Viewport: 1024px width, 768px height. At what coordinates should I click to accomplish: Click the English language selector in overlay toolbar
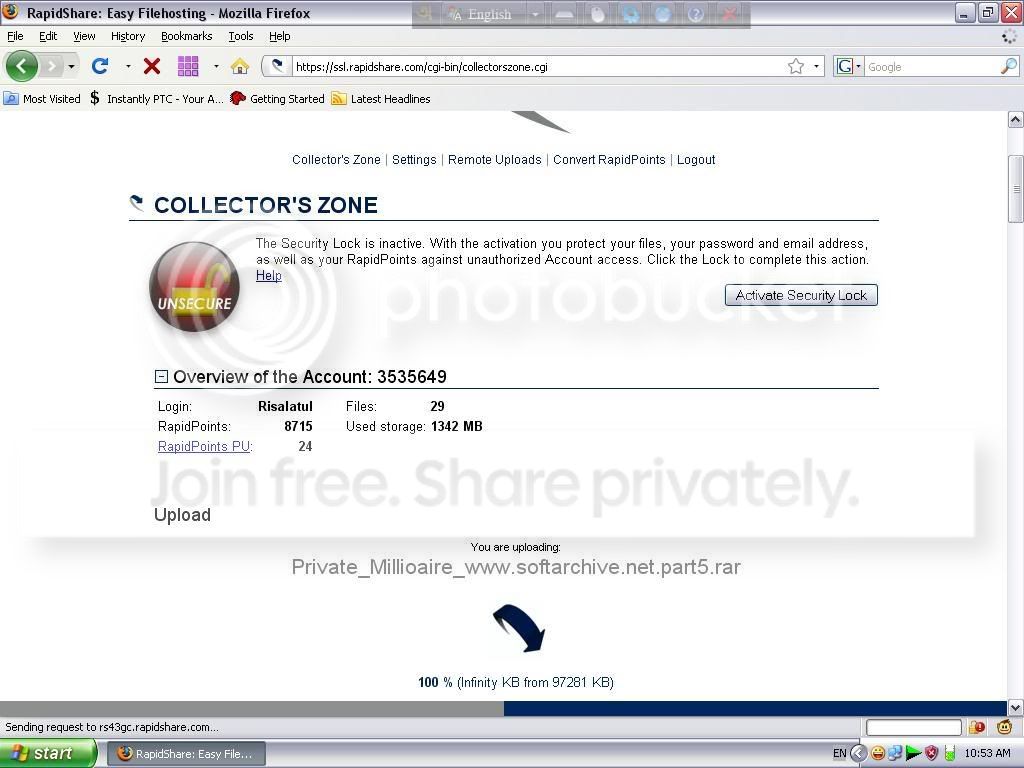[x=488, y=14]
